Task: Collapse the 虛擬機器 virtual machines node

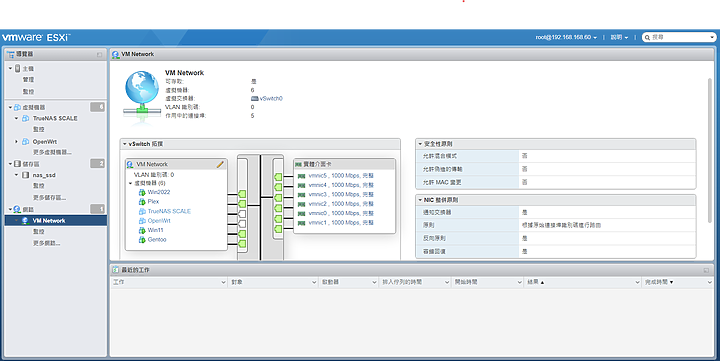Action: [x=10, y=107]
